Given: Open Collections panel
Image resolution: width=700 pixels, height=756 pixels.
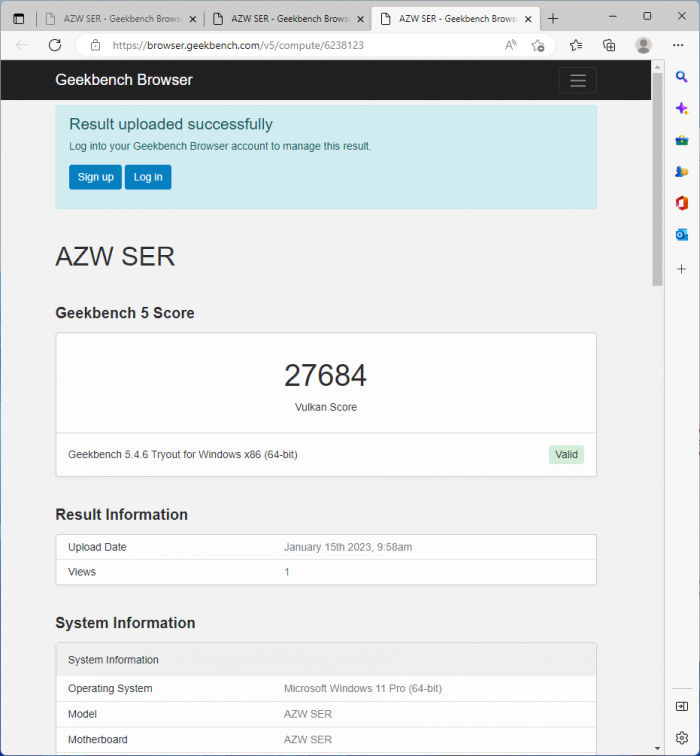Looking at the screenshot, I should tap(609, 45).
